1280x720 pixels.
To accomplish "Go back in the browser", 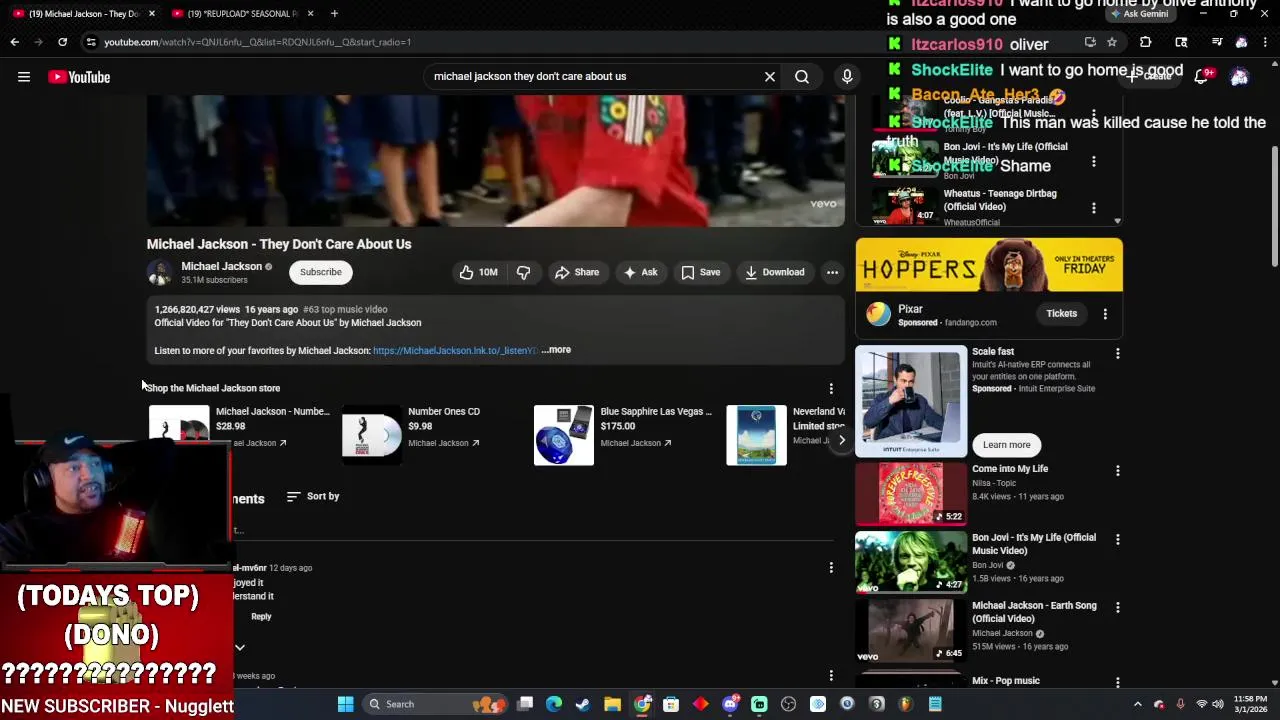I will pos(14,42).
